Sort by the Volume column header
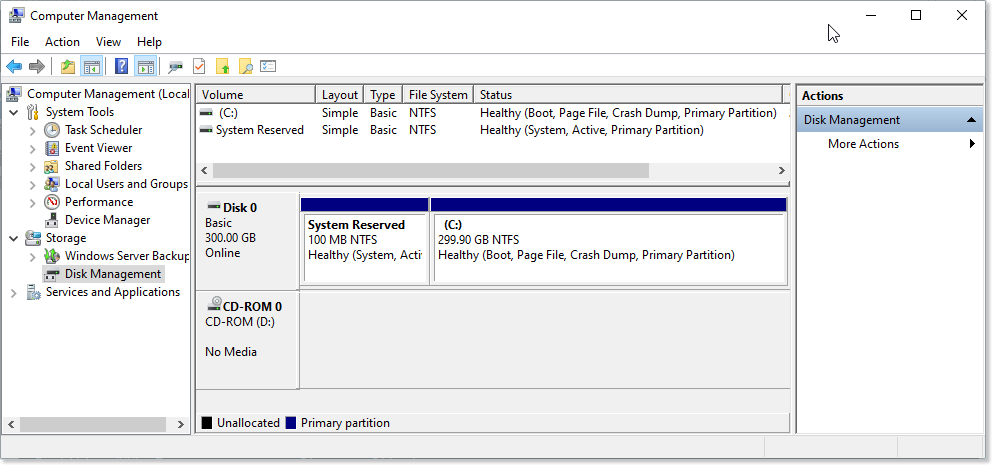Viewport: 992px width, 465px height. [256, 95]
